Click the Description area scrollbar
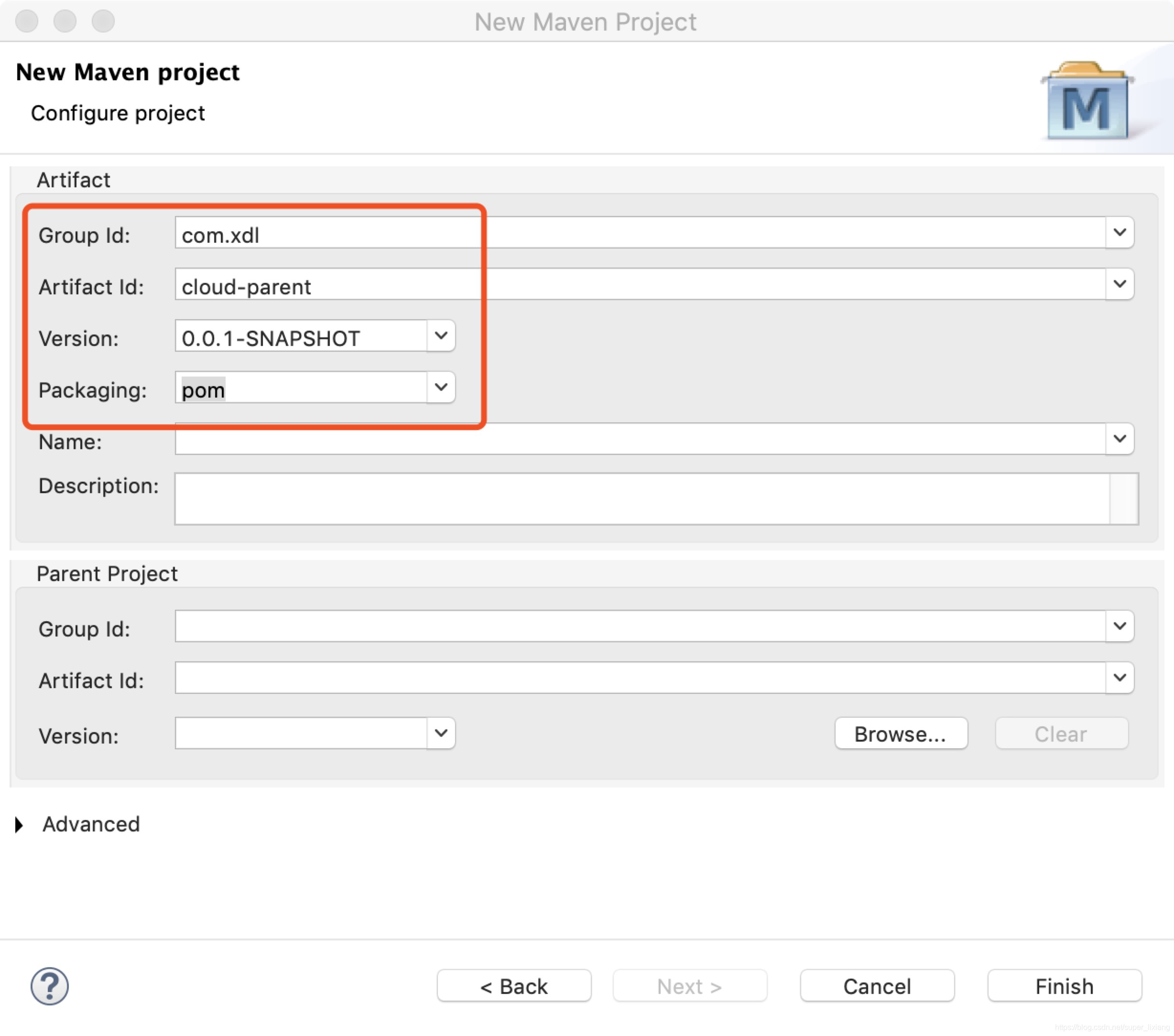 click(x=1123, y=498)
